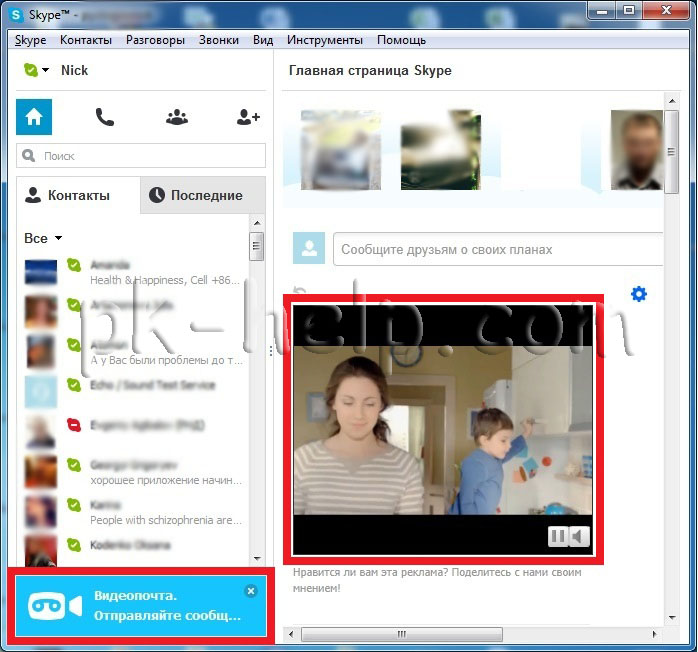Open the Помощь menu
This screenshot has height=652, width=698.
[402, 40]
